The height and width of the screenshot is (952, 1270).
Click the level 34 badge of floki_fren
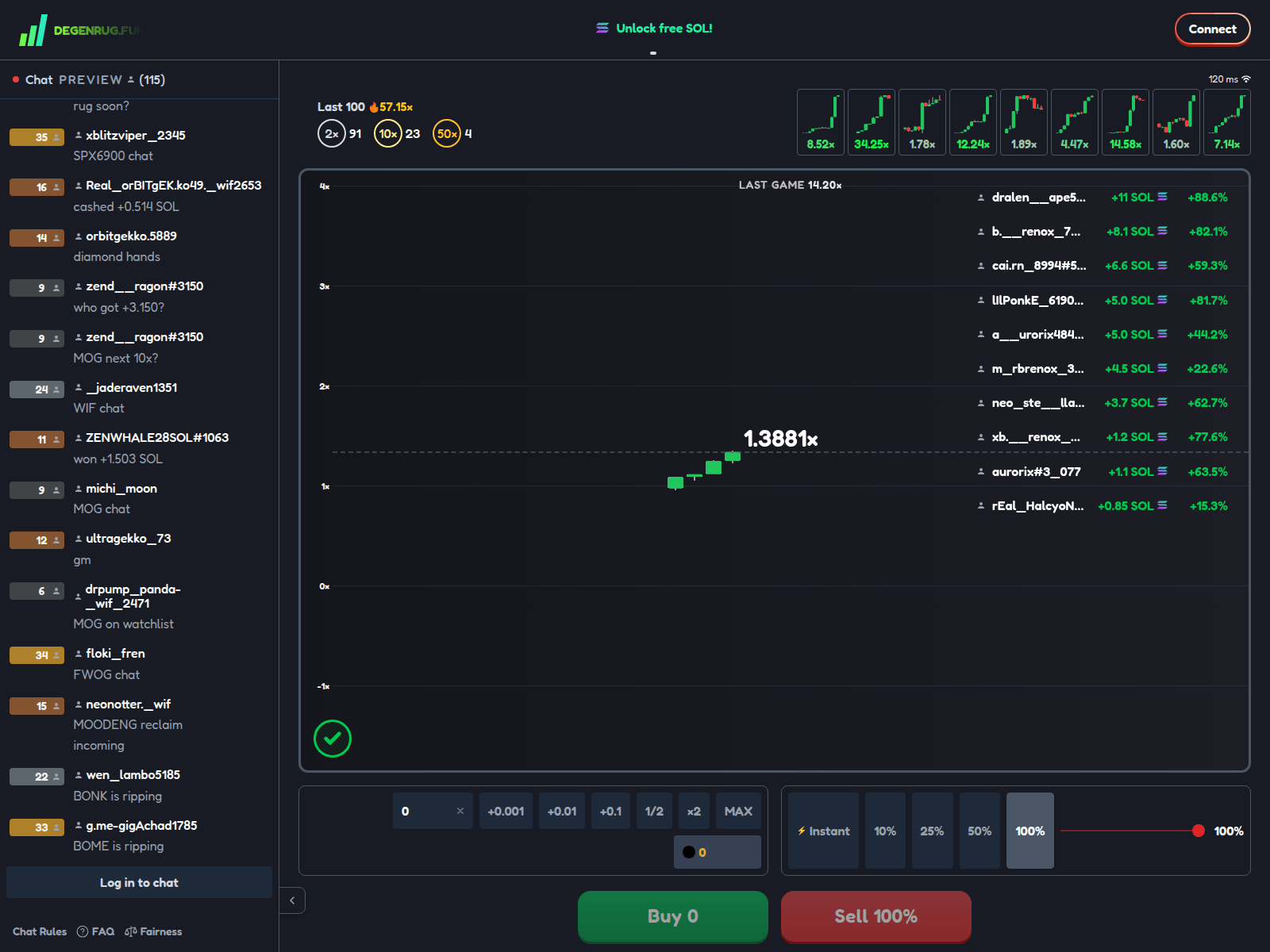pyautogui.click(x=37, y=655)
